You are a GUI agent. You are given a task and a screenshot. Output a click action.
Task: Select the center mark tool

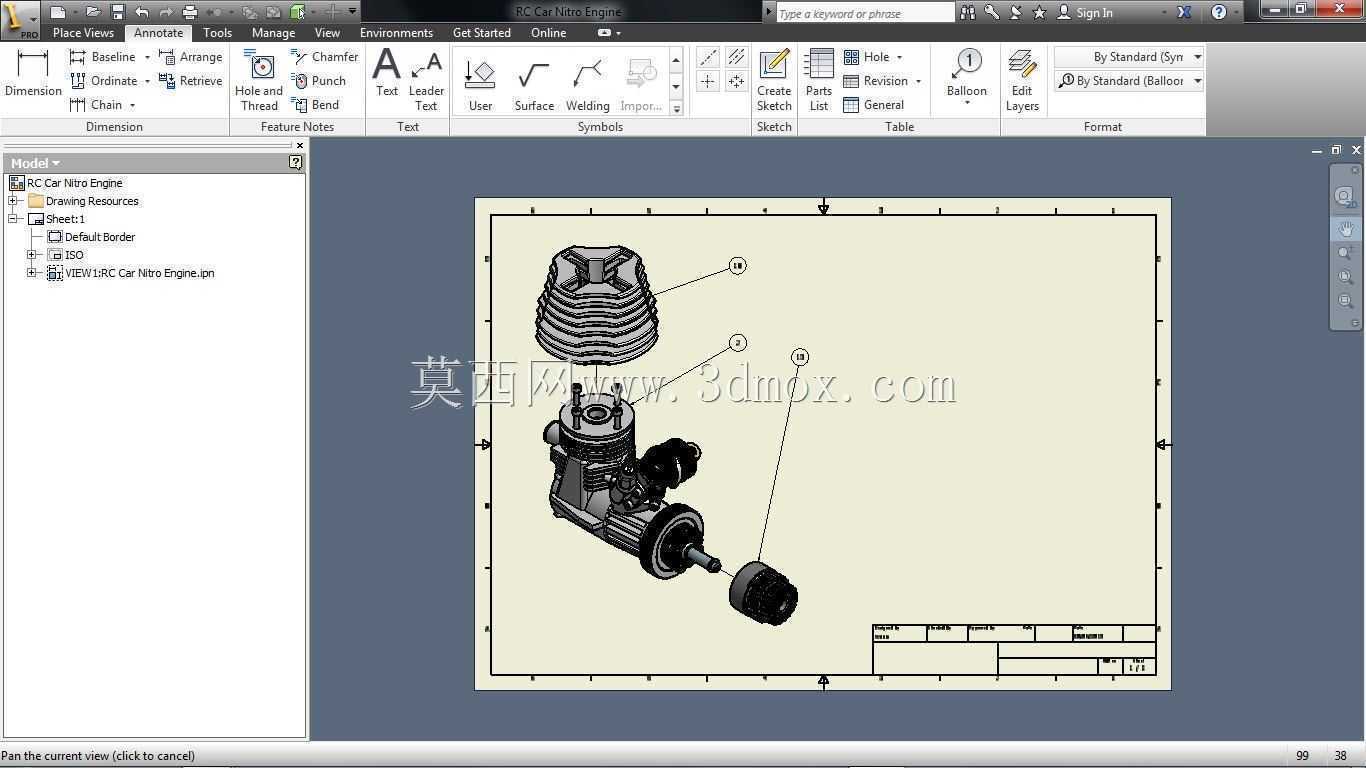click(708, 82)
